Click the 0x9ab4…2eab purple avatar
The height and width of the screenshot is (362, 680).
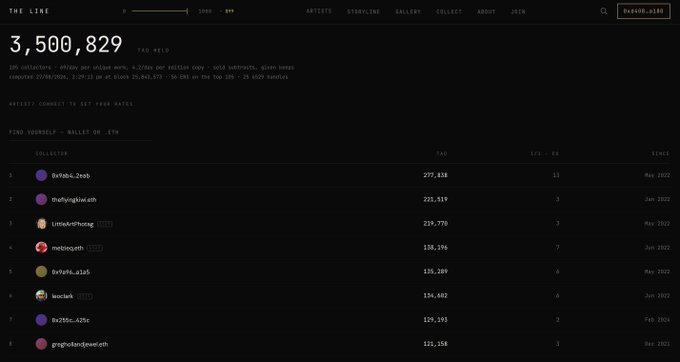(41, 176)
